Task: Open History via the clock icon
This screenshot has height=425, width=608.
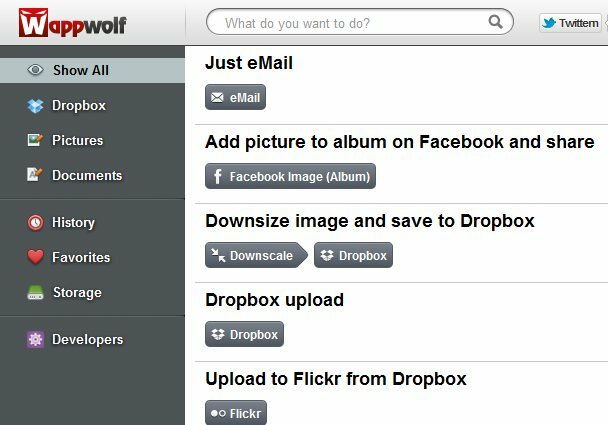Action: [x=35, y=223]
